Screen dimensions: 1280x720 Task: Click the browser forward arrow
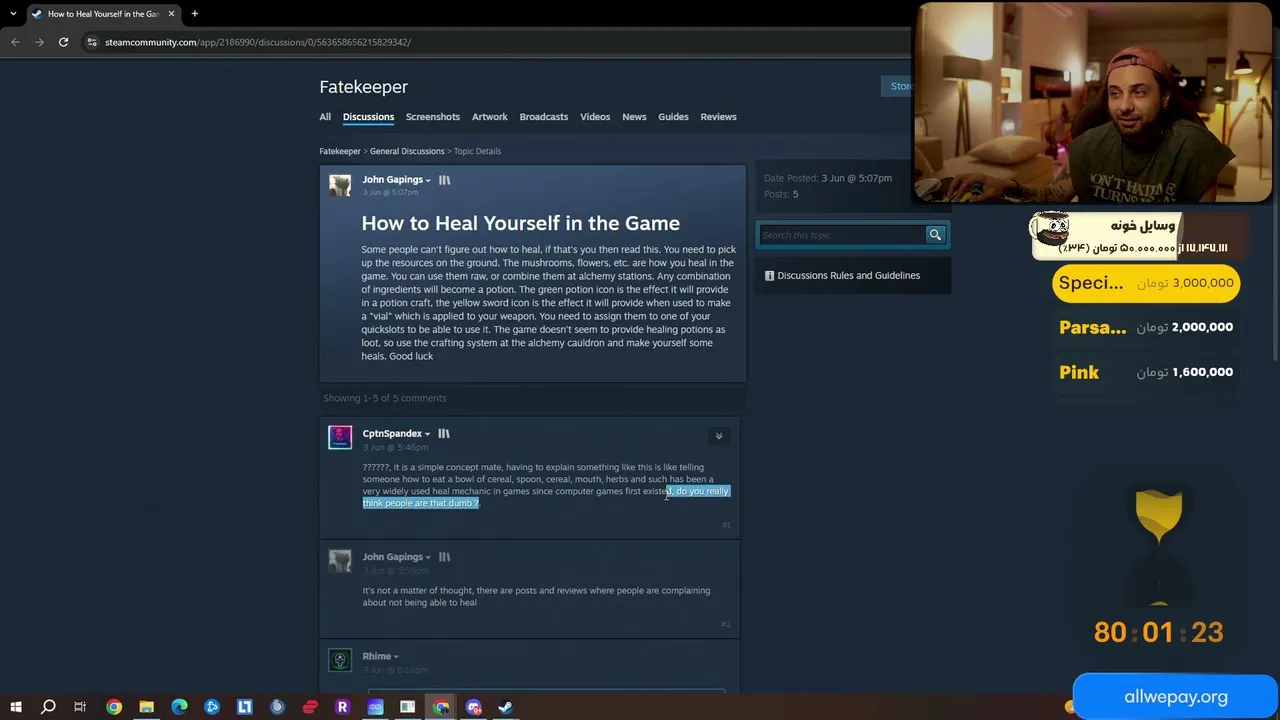pos(39,42)
